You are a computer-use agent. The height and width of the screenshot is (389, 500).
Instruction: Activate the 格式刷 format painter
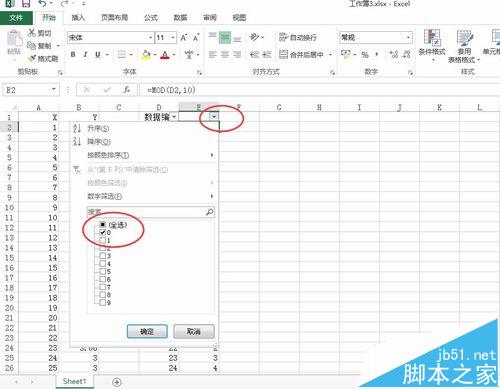[43, 58]
